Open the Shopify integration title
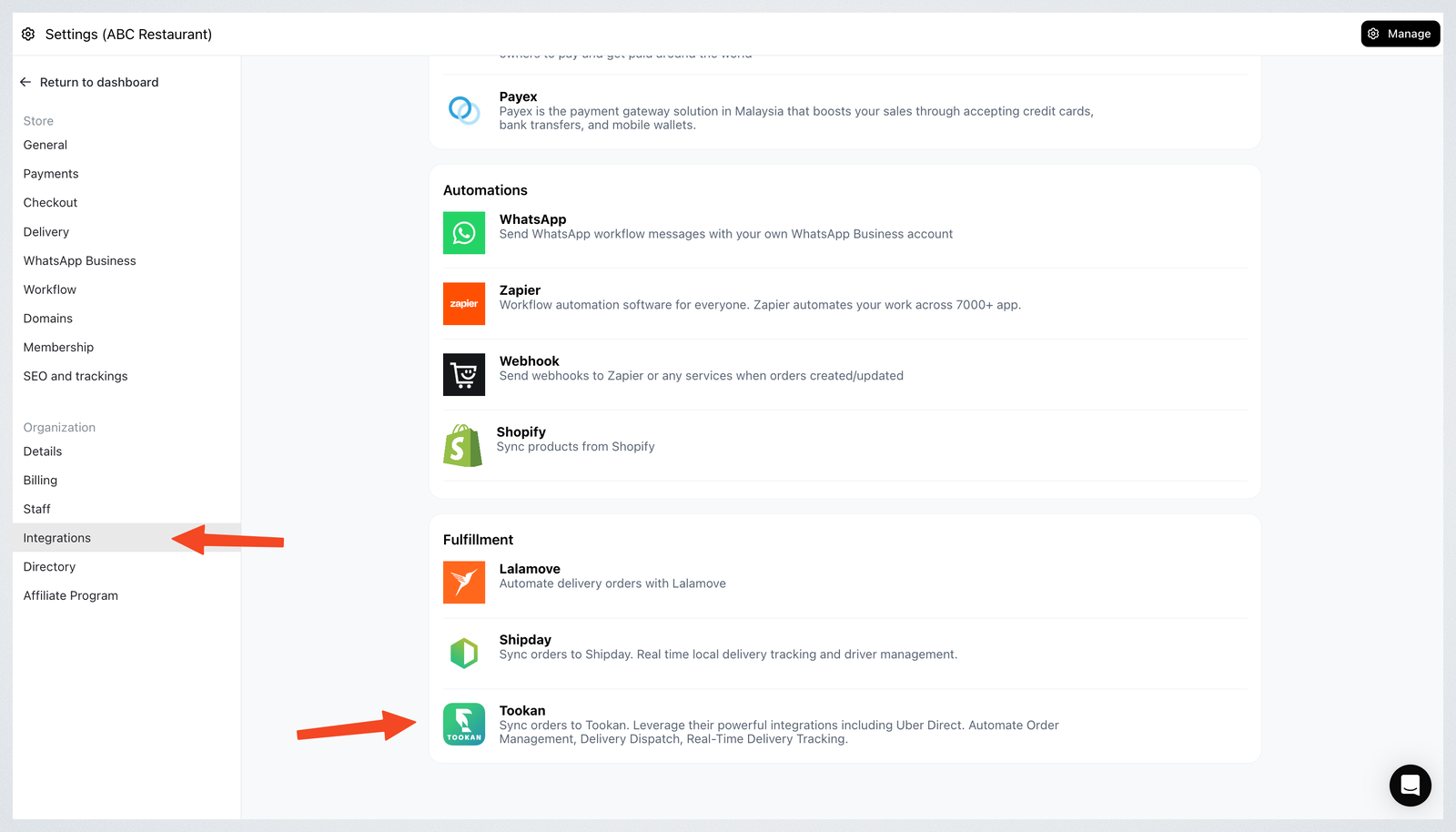The height and width of the screenshot is (832, 1456). pyautogui.click(x=521, y=432)
